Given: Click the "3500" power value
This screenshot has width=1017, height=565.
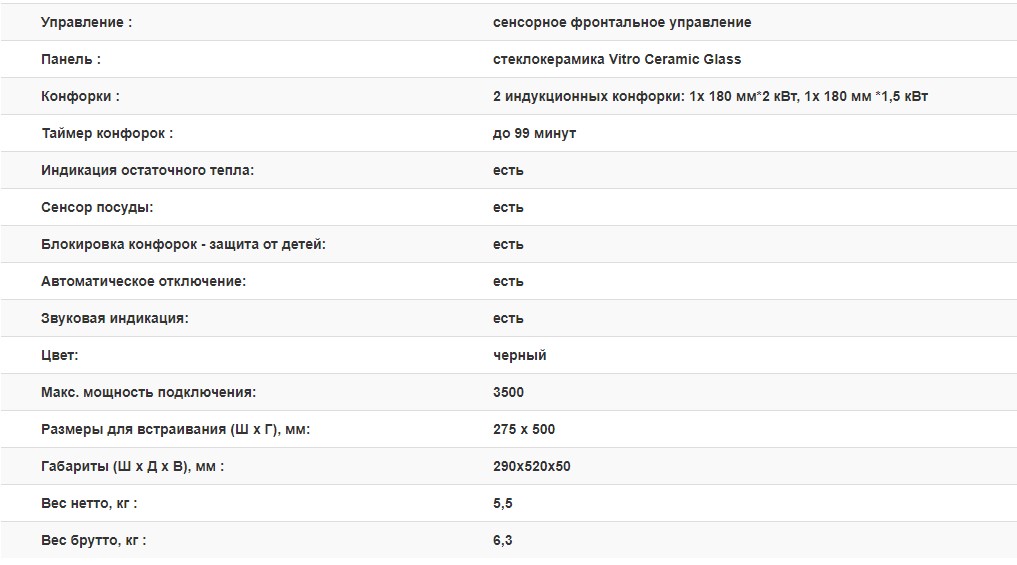Looking at the screenshot, I should [508, 392].
